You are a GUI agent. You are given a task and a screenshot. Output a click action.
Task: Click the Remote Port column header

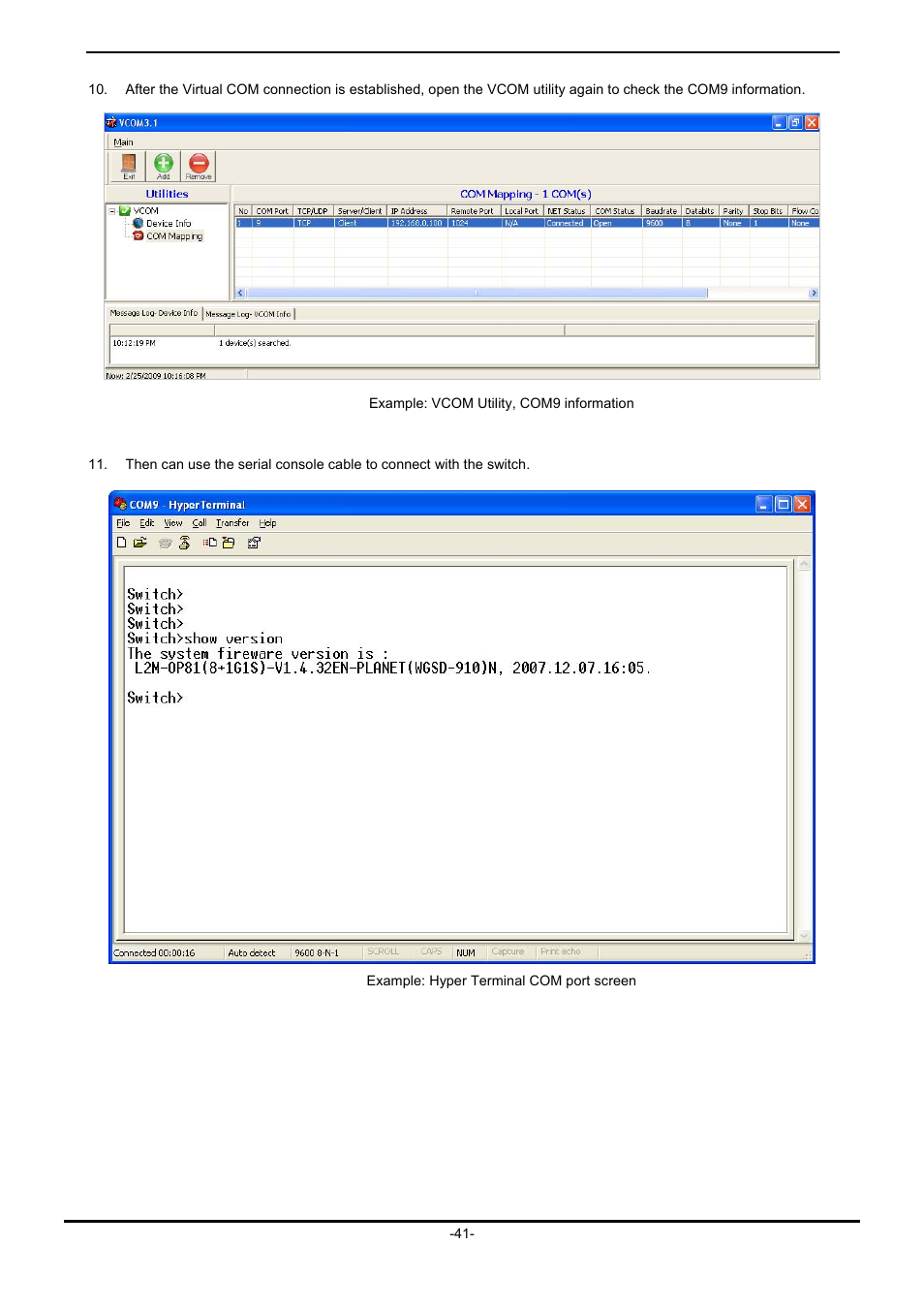[472, 210]
